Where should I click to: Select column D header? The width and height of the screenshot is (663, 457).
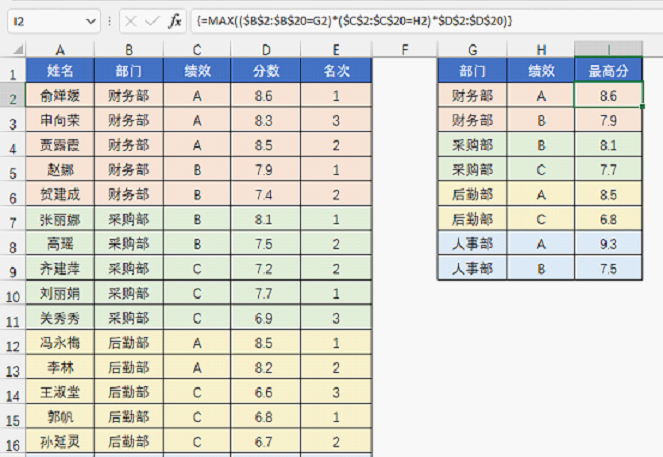tap(266, 50)
